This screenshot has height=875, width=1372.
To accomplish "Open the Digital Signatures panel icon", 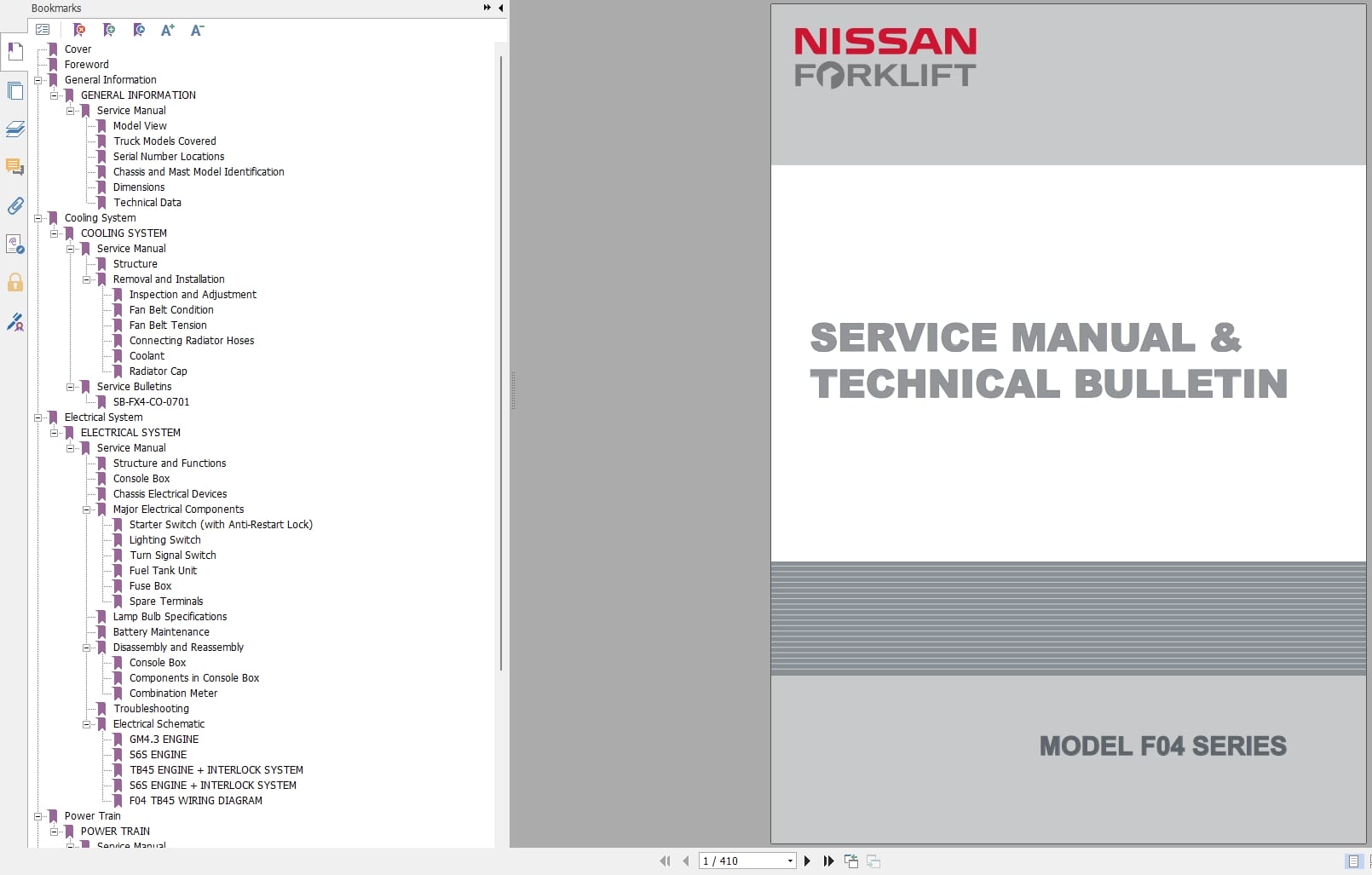I will [14, 245].
